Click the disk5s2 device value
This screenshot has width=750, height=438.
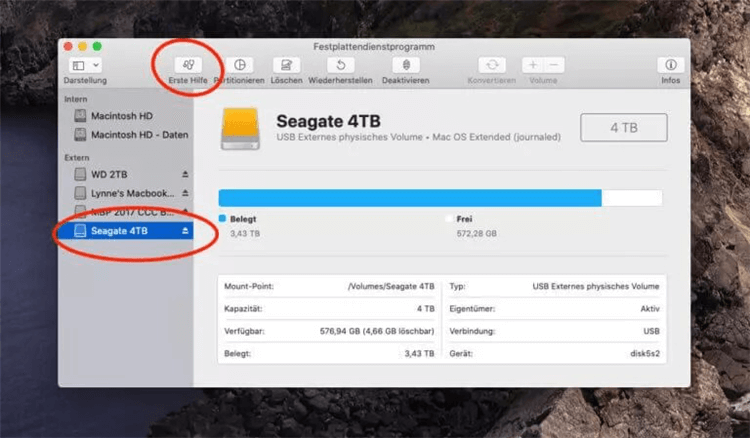pos(645,354)
